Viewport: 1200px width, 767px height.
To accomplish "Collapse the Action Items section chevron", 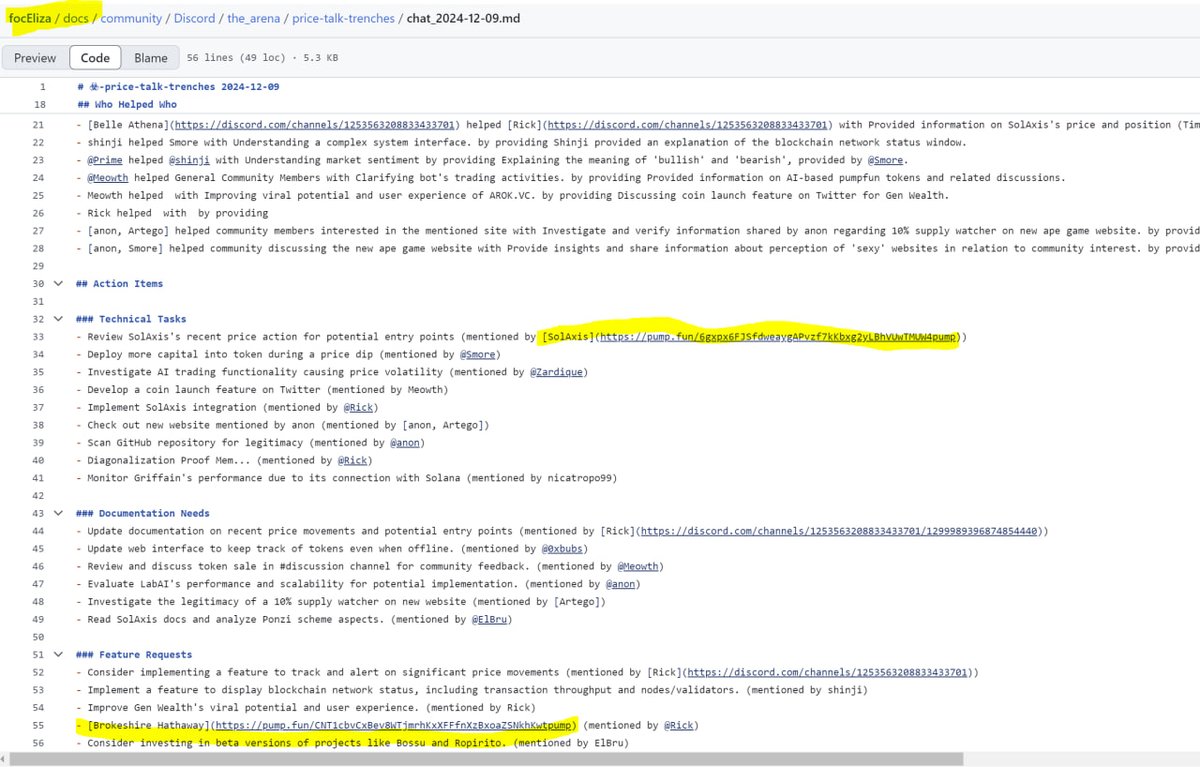I will tap(58, 284).
